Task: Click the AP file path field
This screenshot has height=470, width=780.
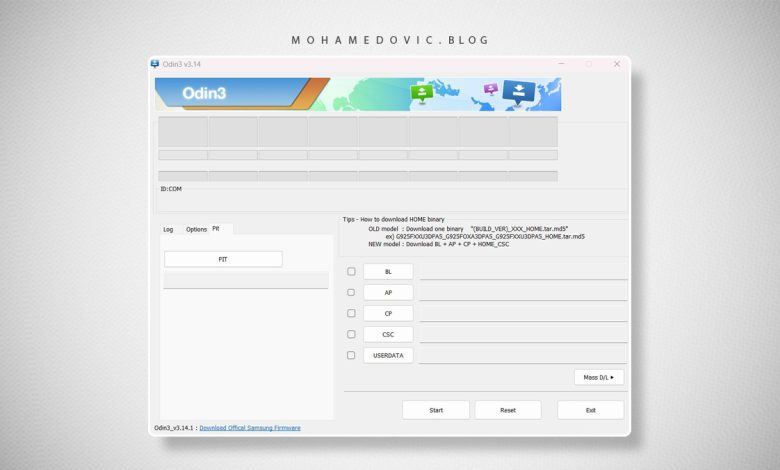Action: [523, 293]
